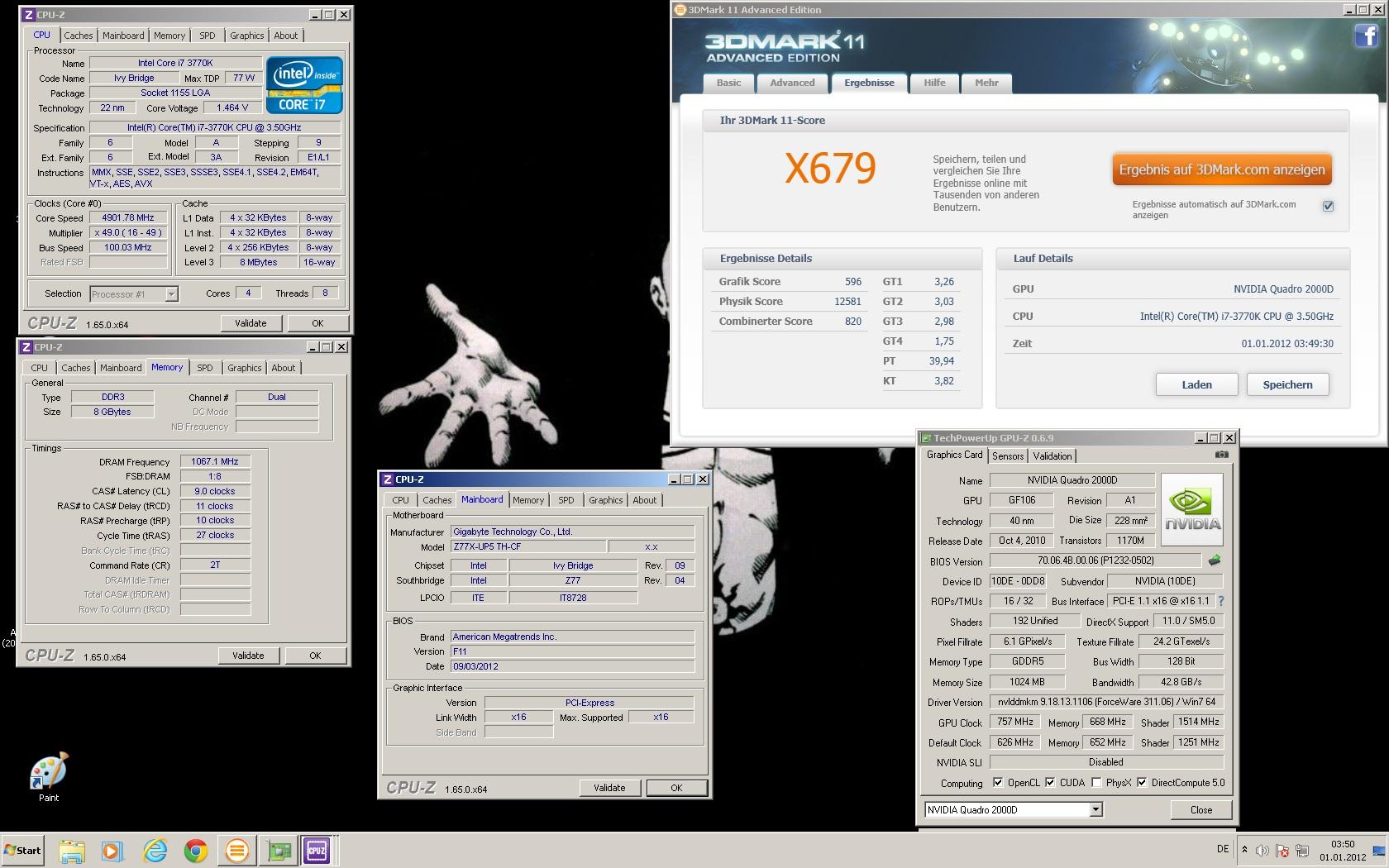Click the DRAM Frequency 1067.1 MHz field
The height and width of the screenshot is (868, 1389).
(x=215, y=462)
